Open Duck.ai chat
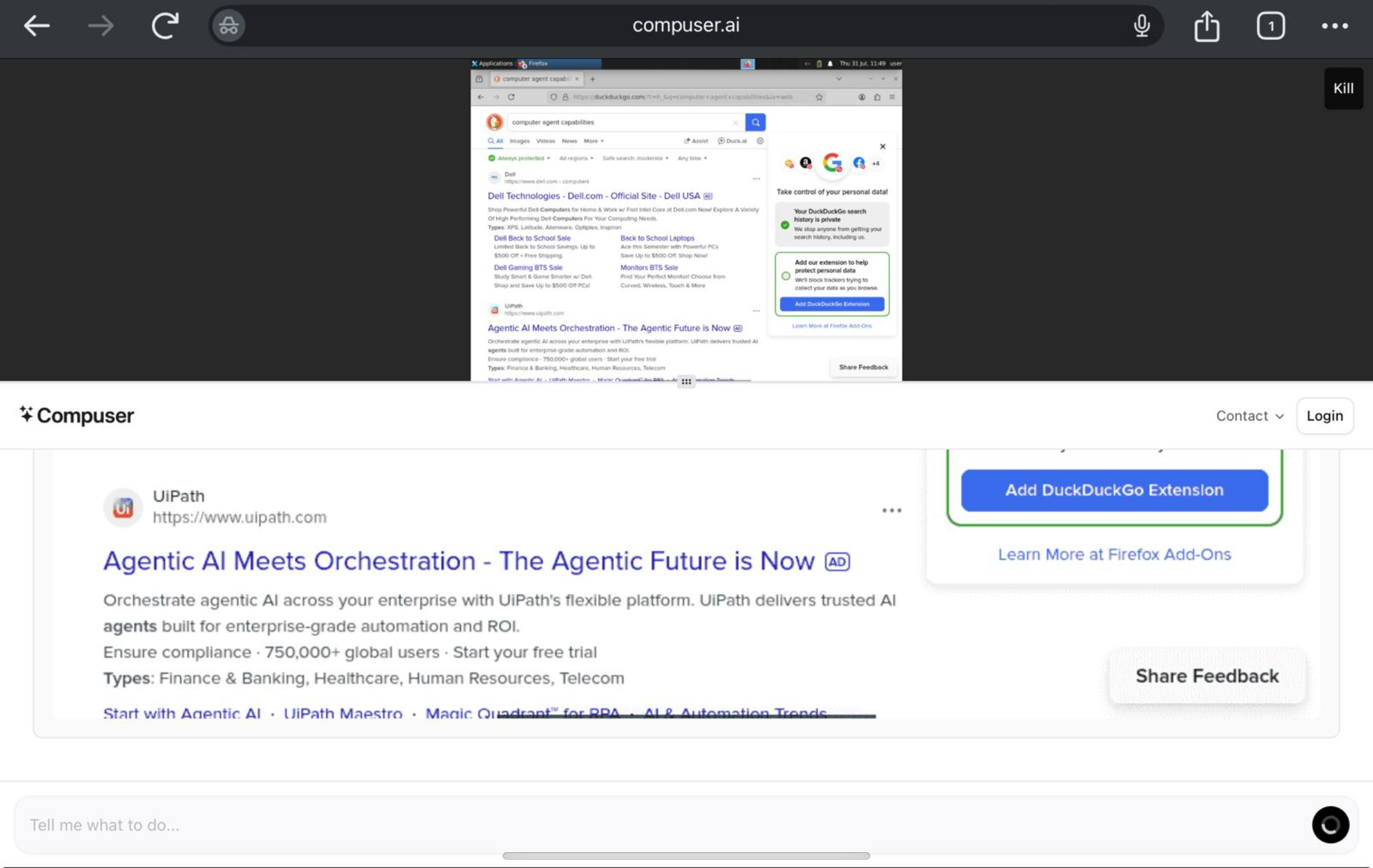 click(732, 141)
